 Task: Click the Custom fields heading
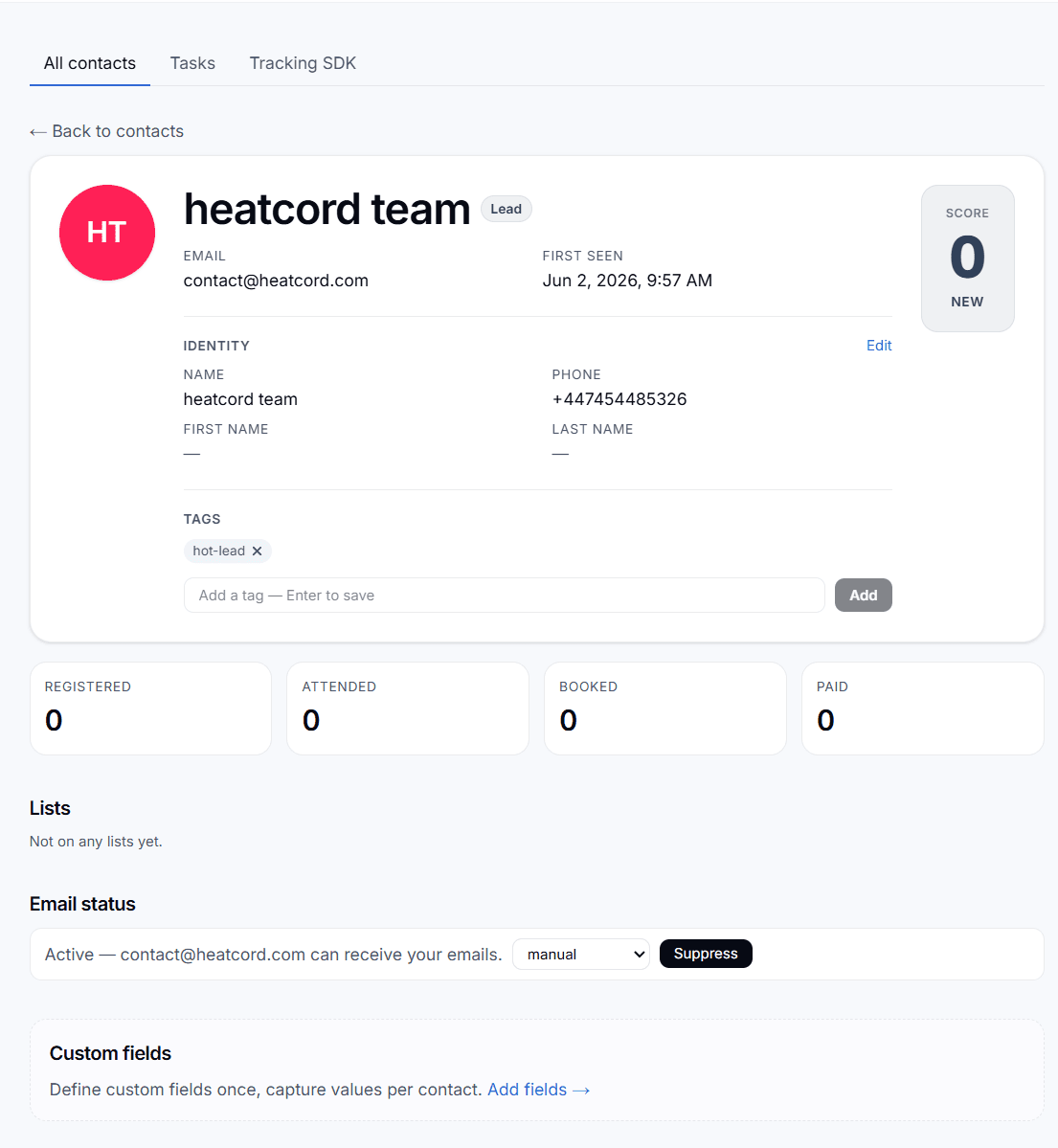point(110,1053)
